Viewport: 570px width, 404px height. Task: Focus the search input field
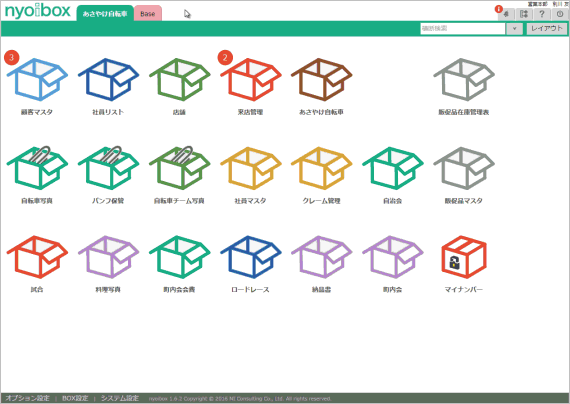pos(463,28)
